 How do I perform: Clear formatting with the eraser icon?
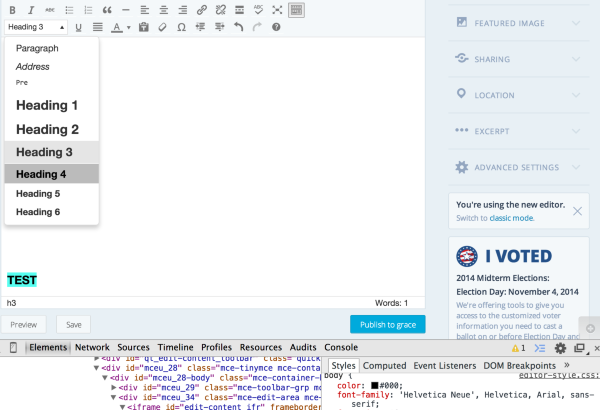click(x=163, y=27)
